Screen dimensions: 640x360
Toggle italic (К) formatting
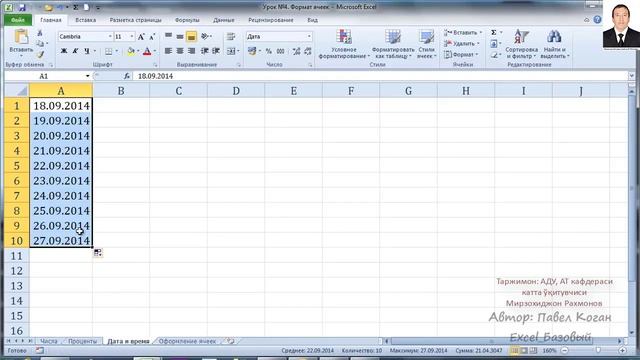tap(75, 51)
